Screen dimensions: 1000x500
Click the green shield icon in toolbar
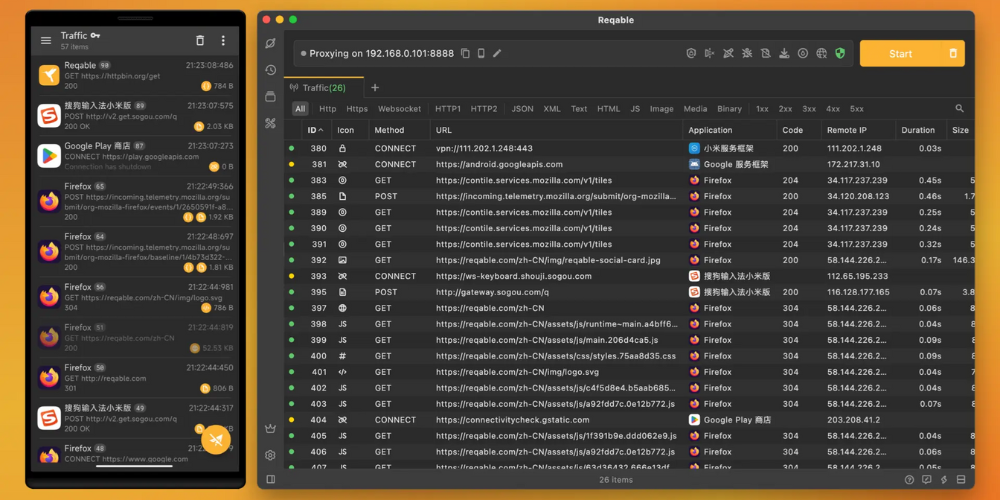tap(840, 53)
